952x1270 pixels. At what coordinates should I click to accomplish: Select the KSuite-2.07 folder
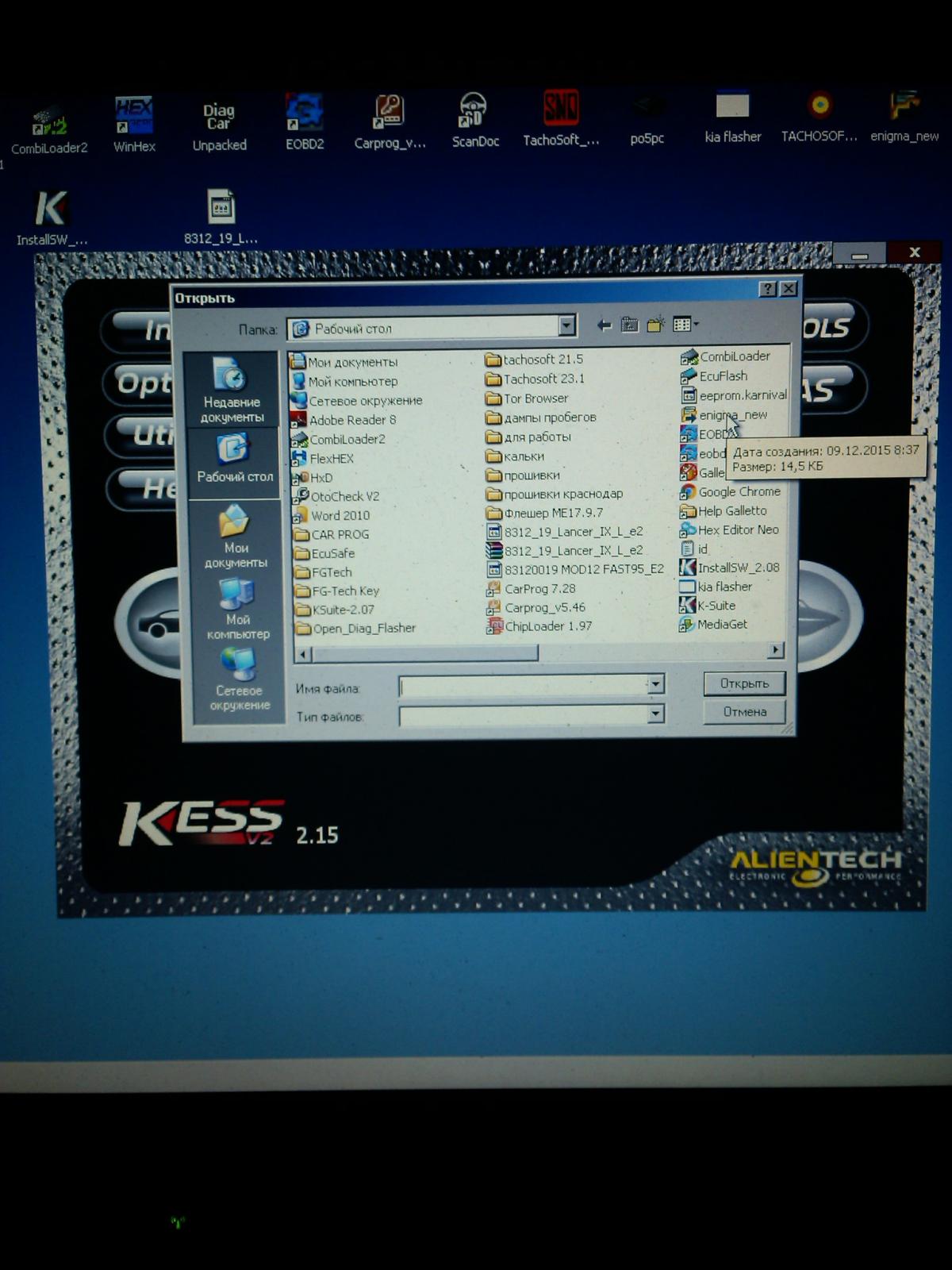(334, 610)
